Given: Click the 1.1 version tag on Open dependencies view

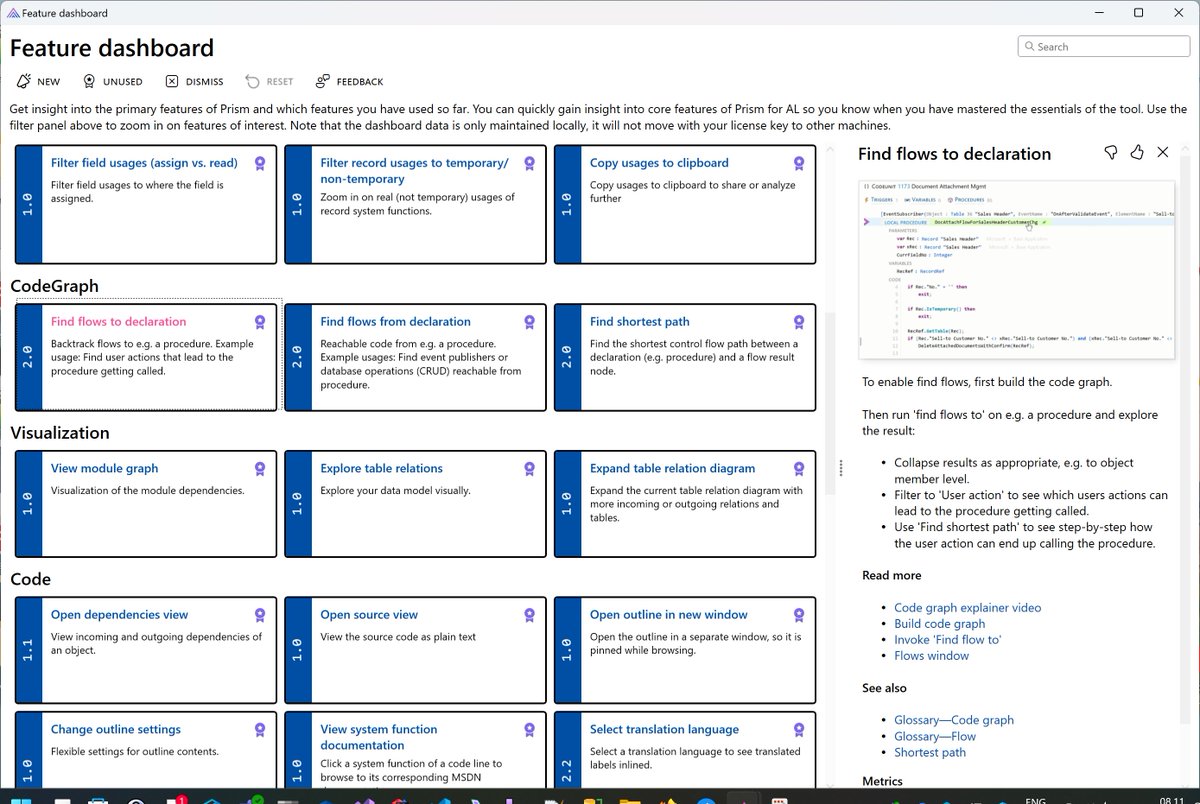Looking at the screenshot, I should pyautogui.click(x=28, y=650).
